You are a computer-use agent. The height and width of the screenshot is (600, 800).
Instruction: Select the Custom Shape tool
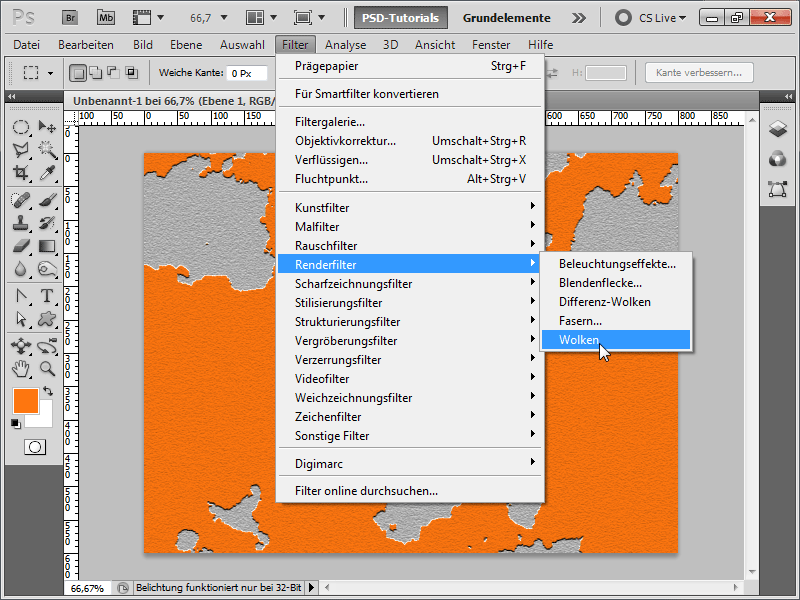coord(47,319)
